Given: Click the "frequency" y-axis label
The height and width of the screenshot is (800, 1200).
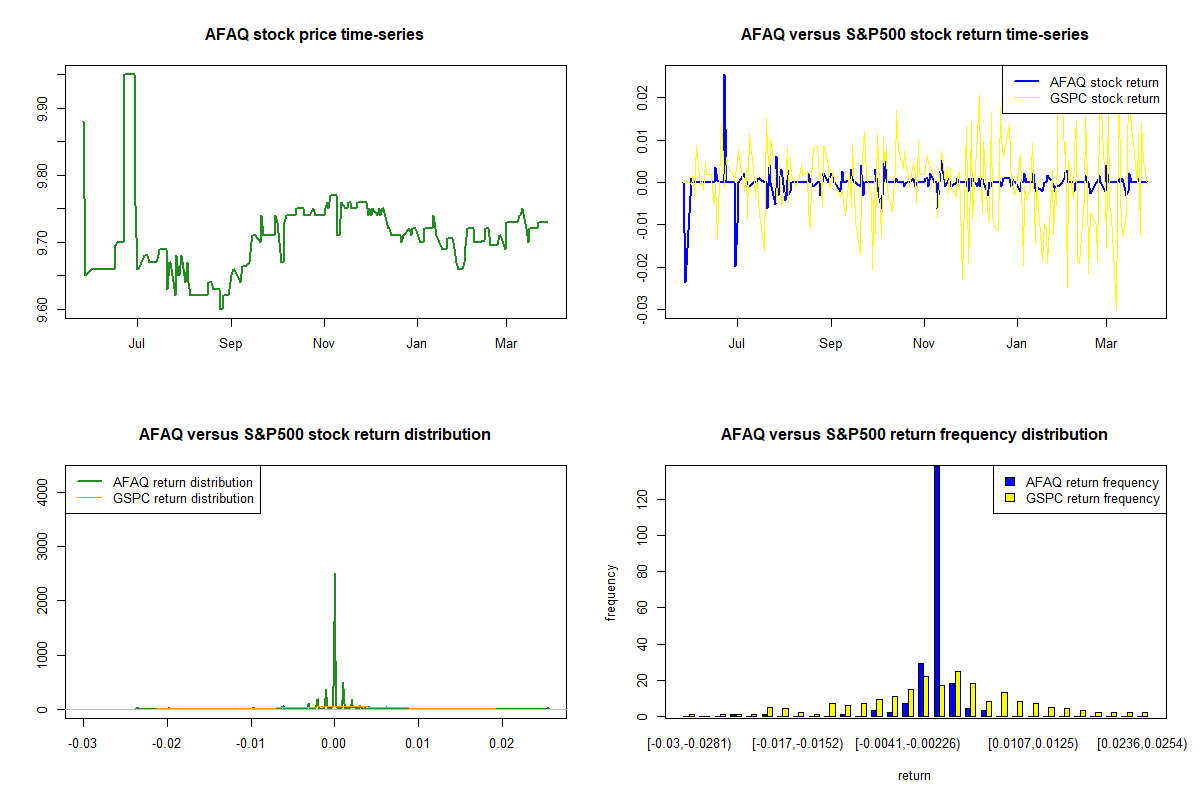Looking at the screenshot, I should click(x=612, y=593).
